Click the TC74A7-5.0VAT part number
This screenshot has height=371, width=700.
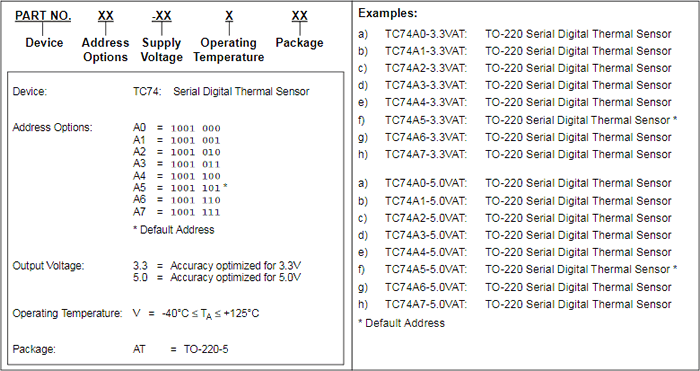point(426,304)
